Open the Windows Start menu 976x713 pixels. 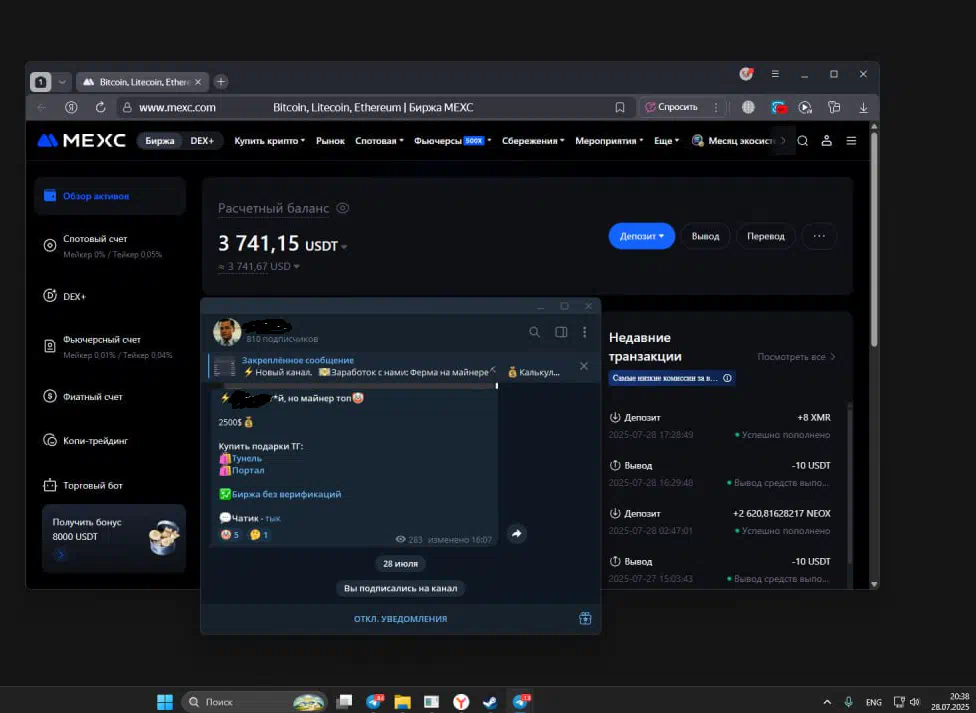(x=165, y=702)
